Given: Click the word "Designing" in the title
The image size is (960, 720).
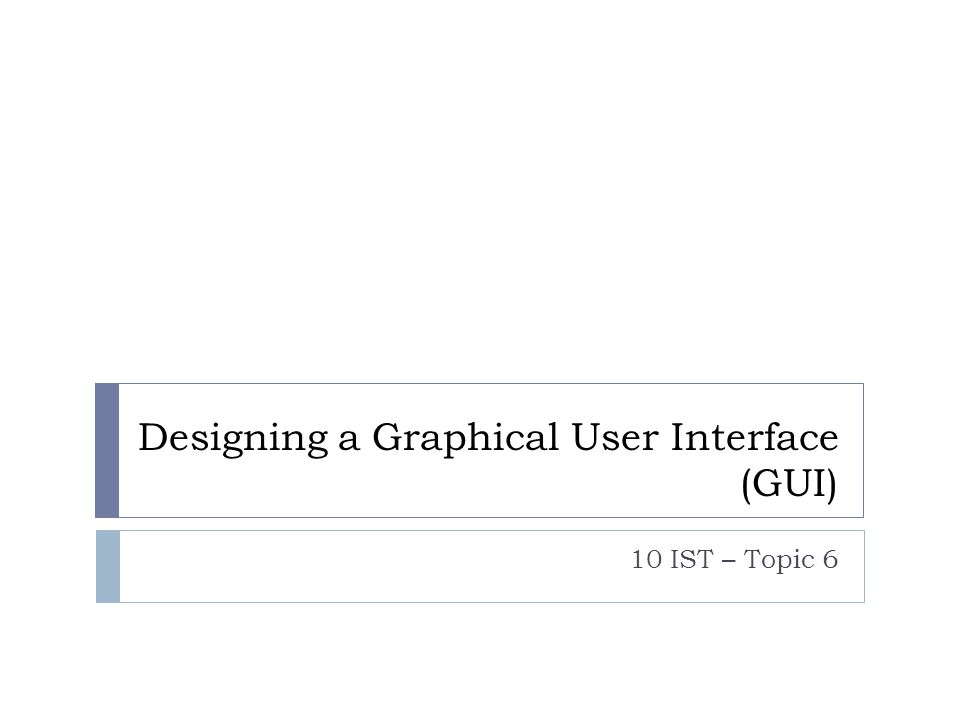Looking at the screenshot, I should tap(233, 438).
